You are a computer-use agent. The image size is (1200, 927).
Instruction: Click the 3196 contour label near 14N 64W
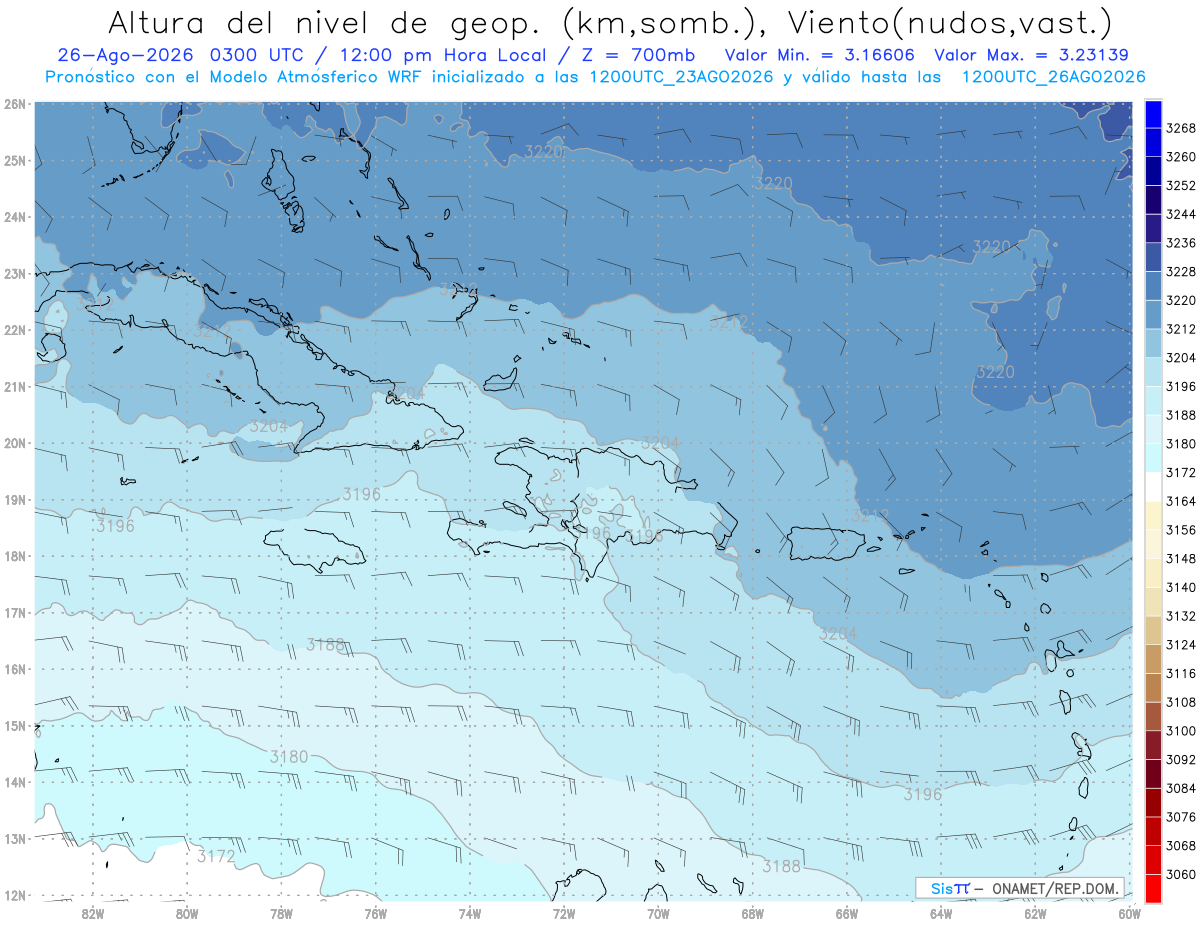pos(923,794)
